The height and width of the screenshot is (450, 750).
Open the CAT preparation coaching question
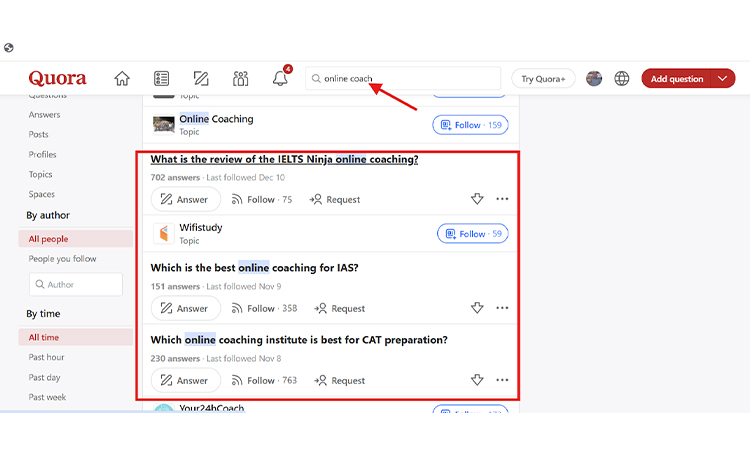pyautogui.click(x=299, y=340)
